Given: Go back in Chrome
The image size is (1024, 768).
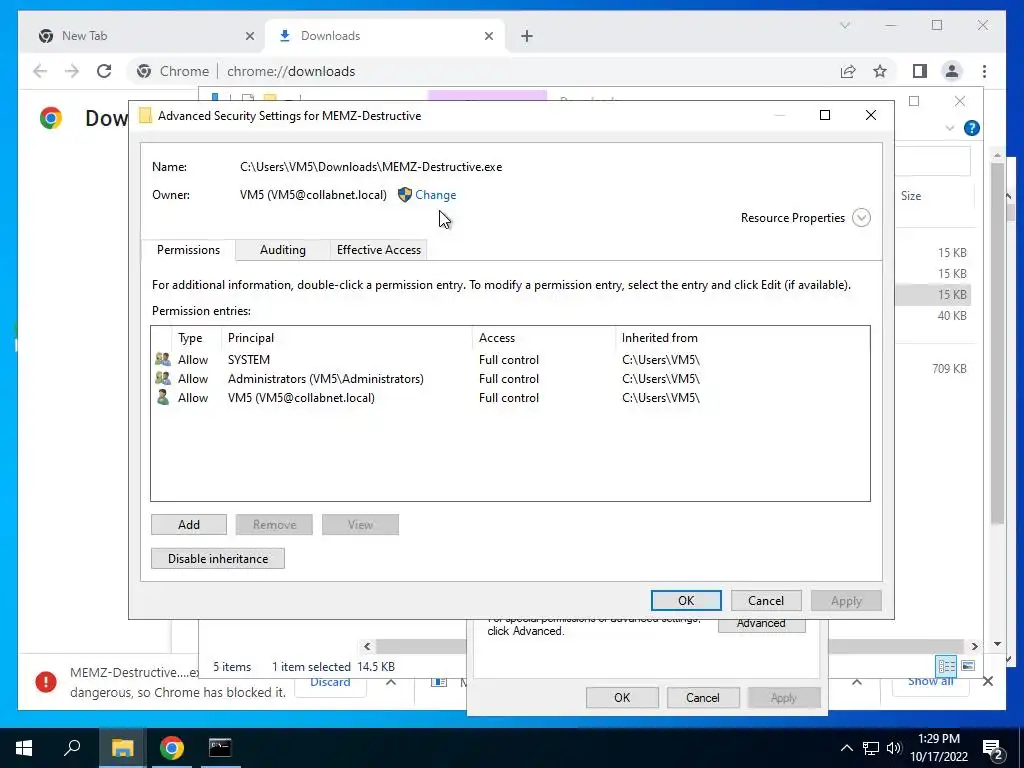Looking at the screenshot, I should click(x=40, y=71).
